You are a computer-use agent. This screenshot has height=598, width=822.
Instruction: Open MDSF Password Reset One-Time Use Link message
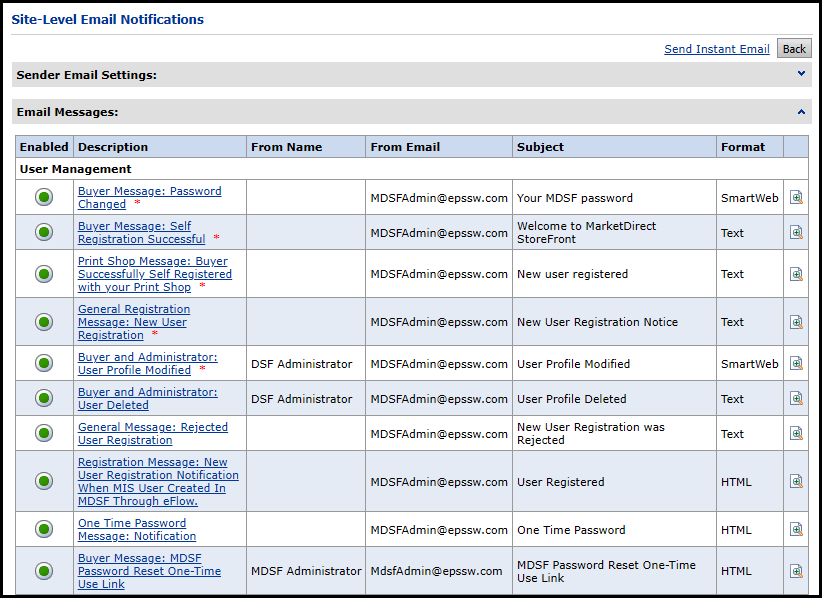click(149, 571)
